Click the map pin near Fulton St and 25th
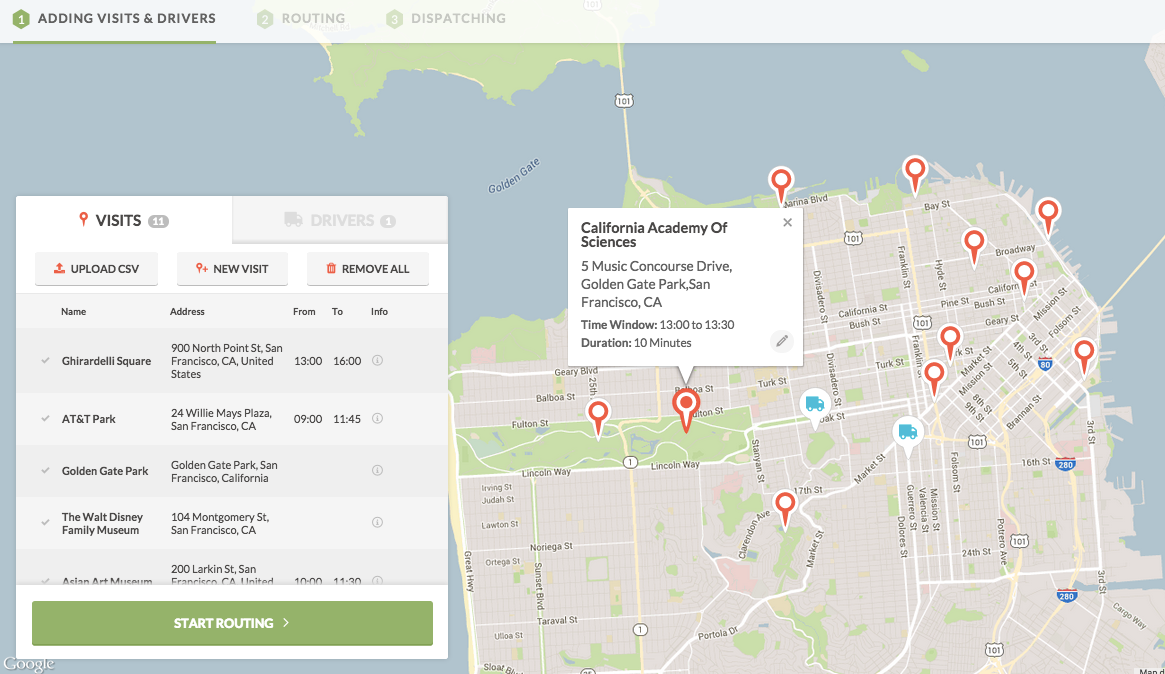The width and height of the screenshot is (1165, 674). click(598, 418)
